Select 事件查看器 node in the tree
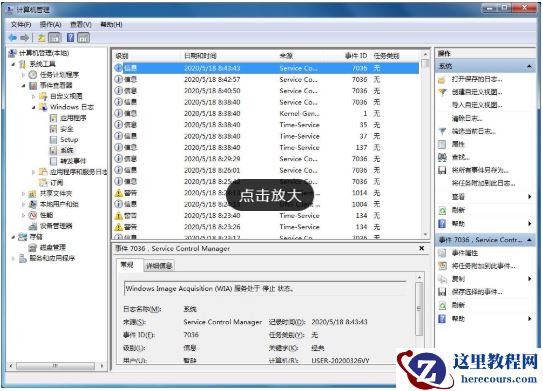 [56, 85]
